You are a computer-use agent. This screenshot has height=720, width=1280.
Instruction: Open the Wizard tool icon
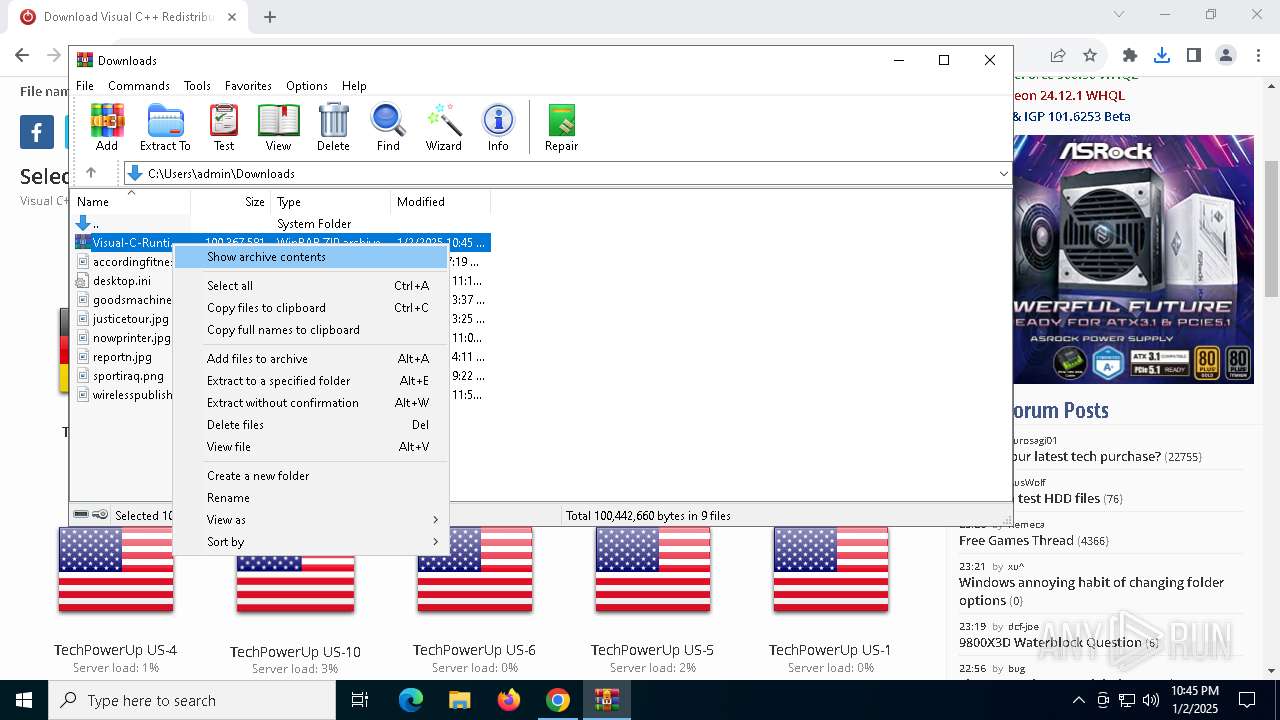[x=443, y=127]
